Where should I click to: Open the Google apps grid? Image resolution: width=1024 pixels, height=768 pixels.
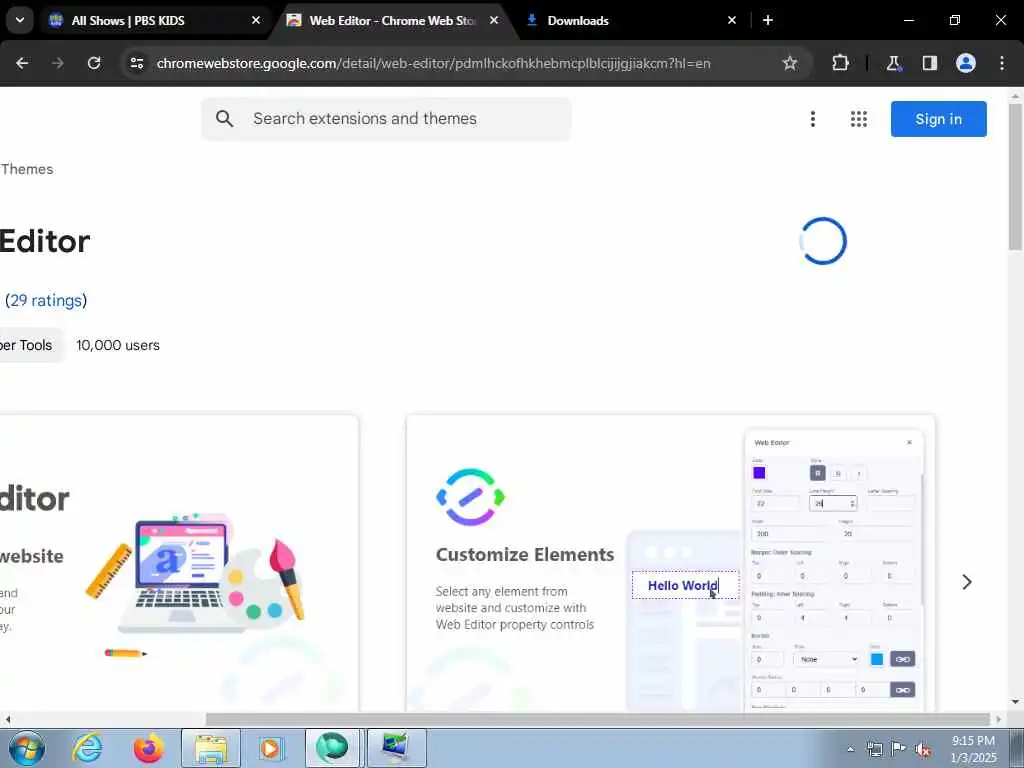[x=859, y=119]
